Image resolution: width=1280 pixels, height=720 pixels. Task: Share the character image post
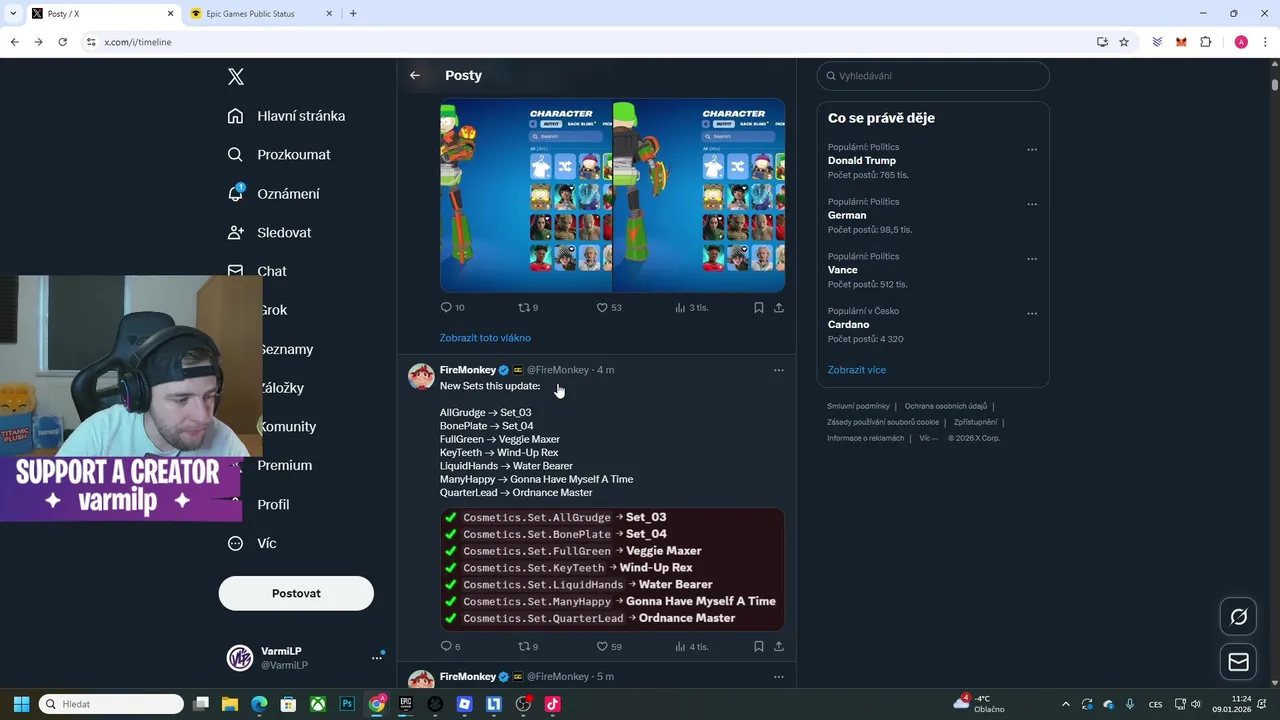coord(779,308)
